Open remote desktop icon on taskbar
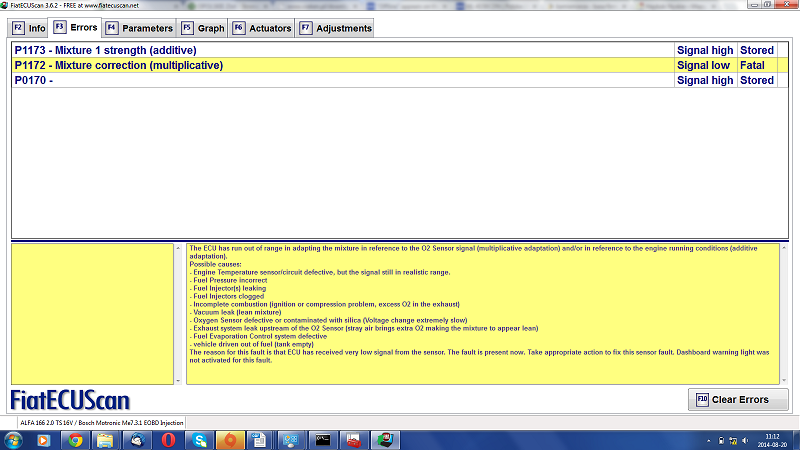This screenshot has height=450, width=800. (291, 440)
